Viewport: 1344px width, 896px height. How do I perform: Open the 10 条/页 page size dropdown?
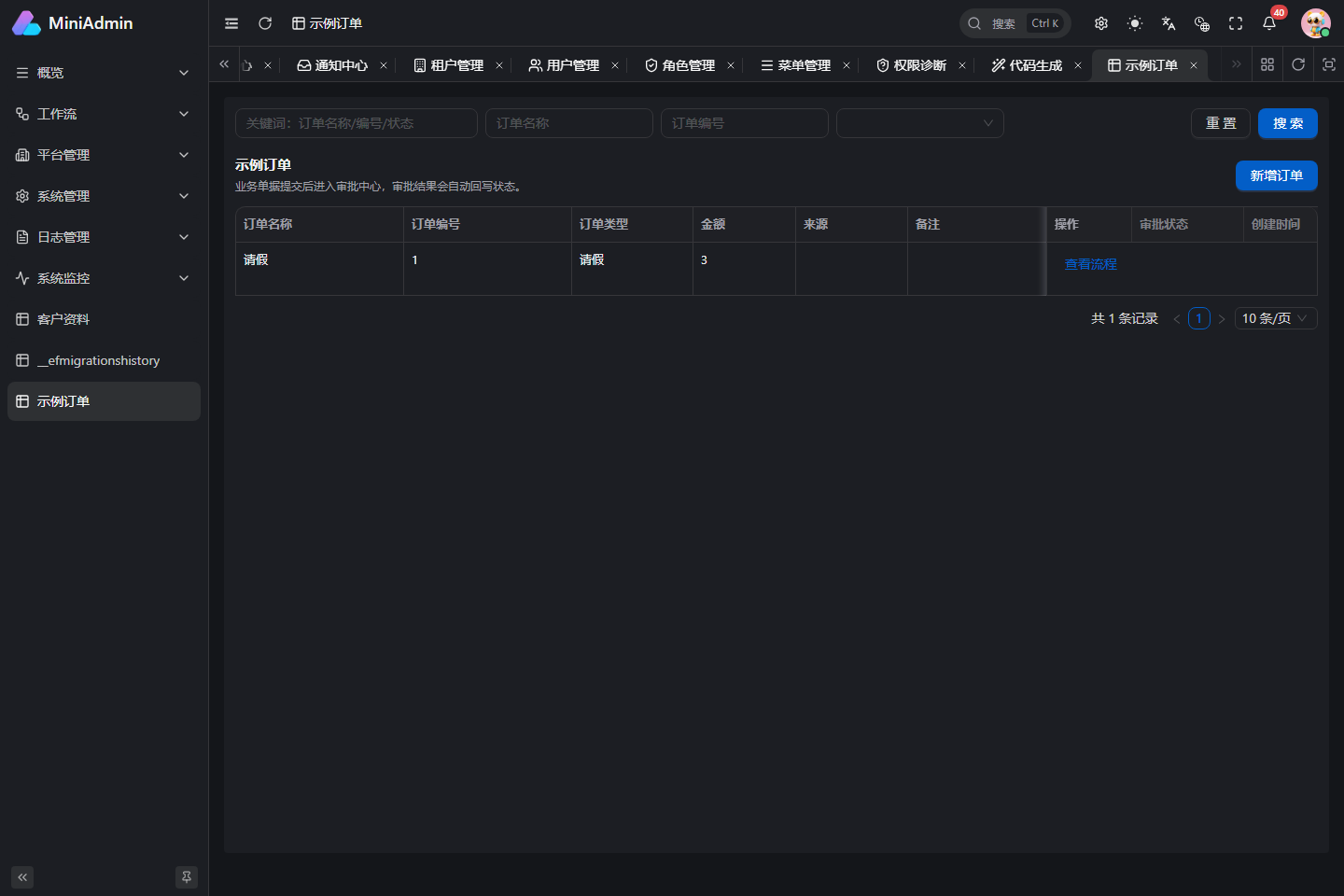1276,318
